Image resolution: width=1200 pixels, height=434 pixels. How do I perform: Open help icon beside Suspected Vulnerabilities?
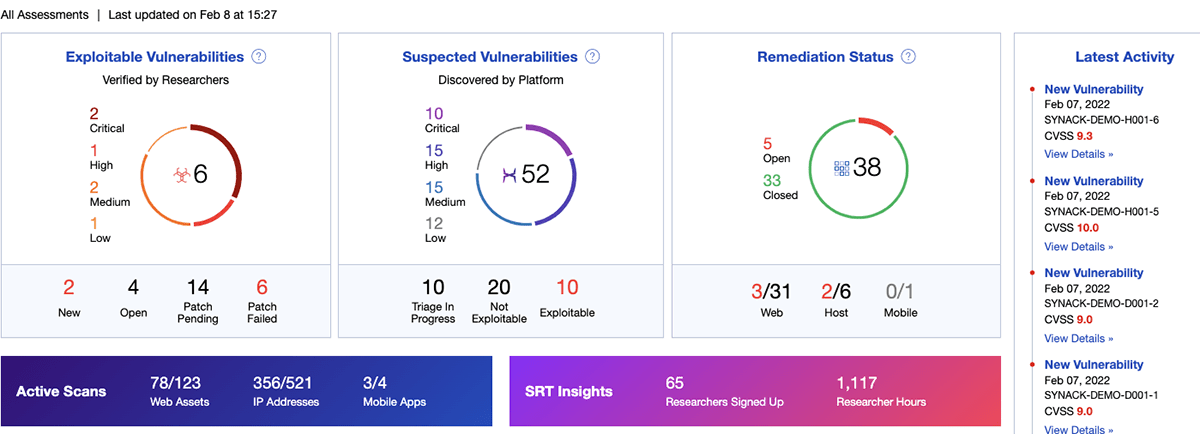click(x=593, y=57)
